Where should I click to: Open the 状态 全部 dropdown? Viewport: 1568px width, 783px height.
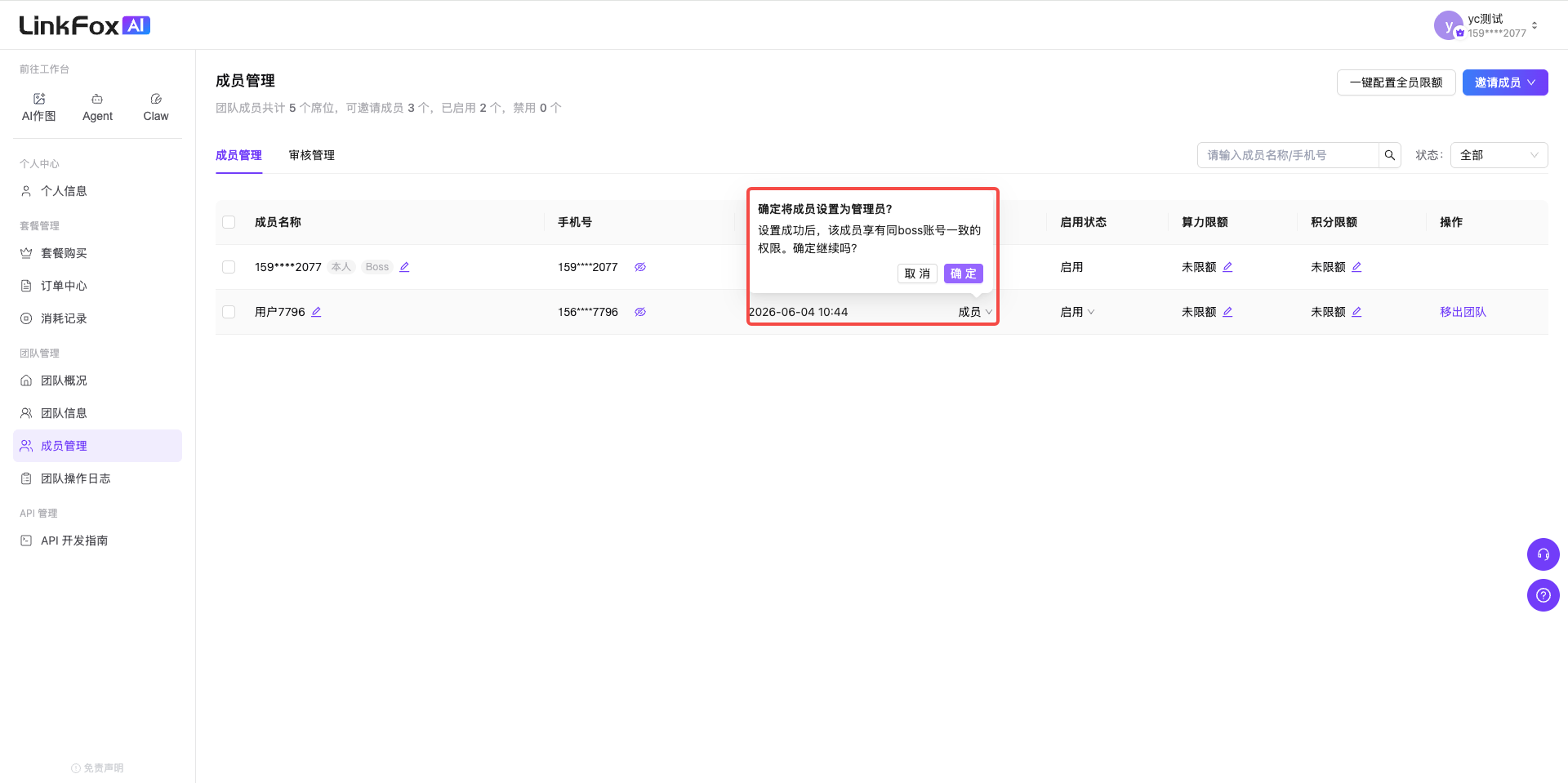coord(1499,155)
